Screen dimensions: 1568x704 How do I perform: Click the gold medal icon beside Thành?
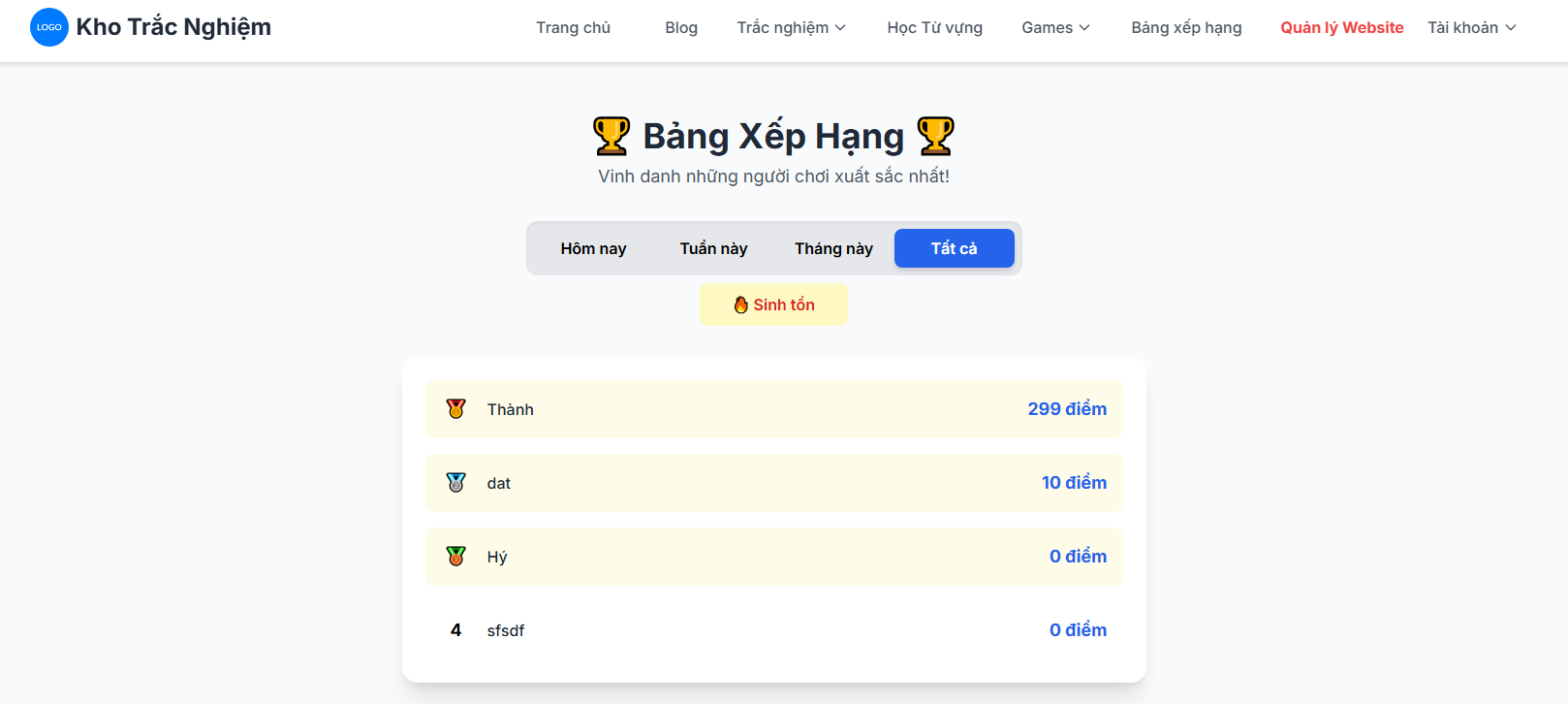(455, 409)
